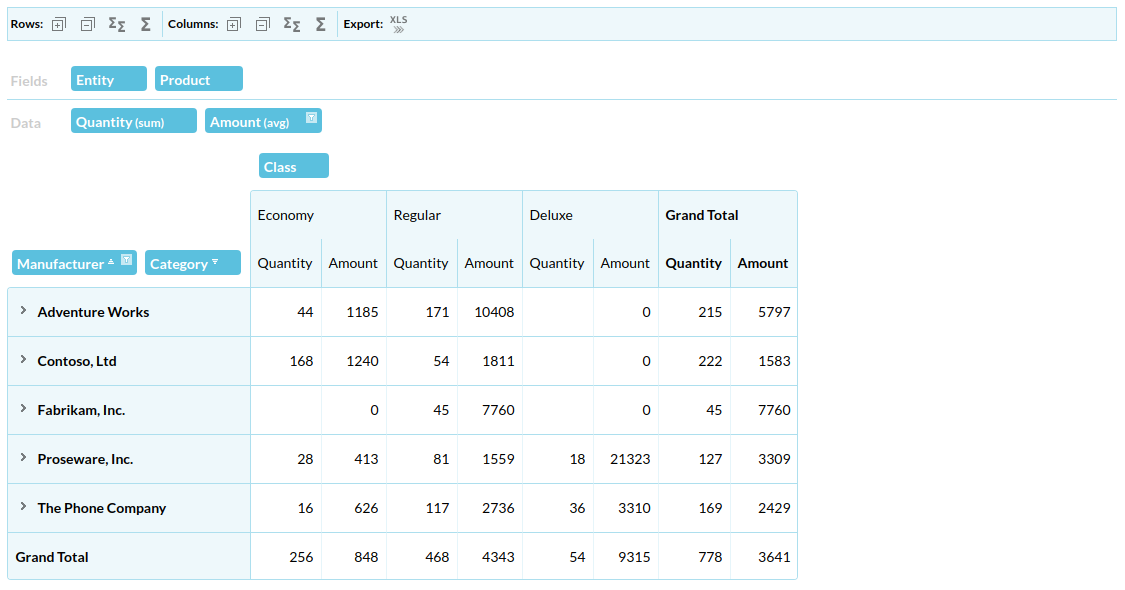The height and width of the screenshot is (590, 1125).
Task: Expand The Phone Company row
Action: 23,507
